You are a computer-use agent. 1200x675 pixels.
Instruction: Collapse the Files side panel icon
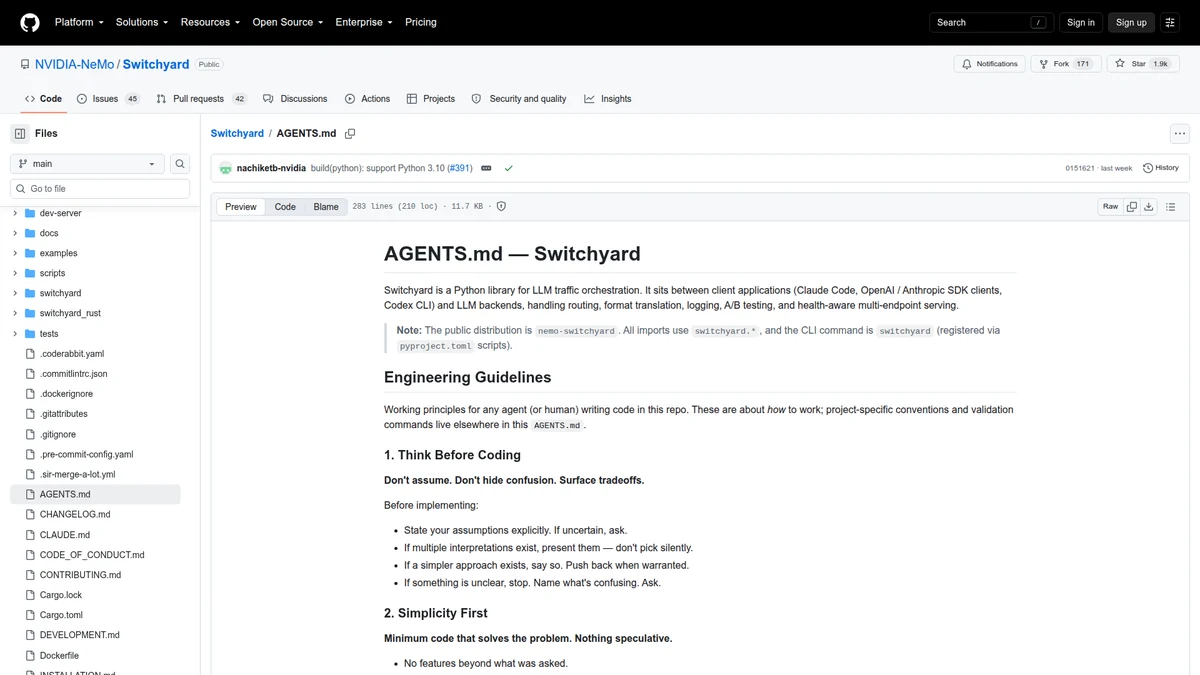coord(20,133)
